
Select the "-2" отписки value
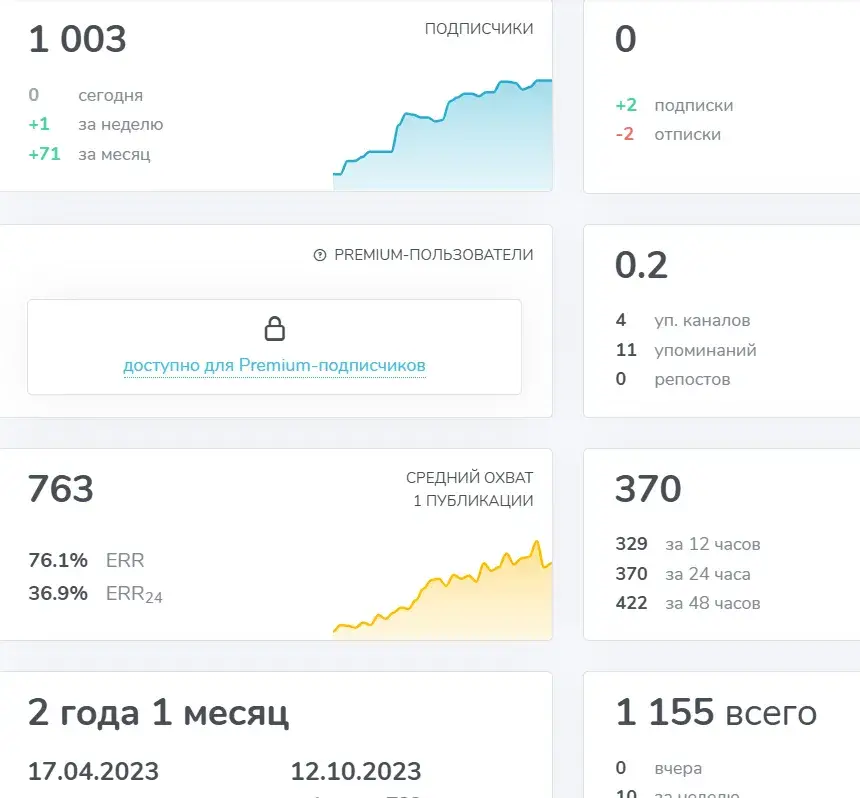(x=625, y=134)
